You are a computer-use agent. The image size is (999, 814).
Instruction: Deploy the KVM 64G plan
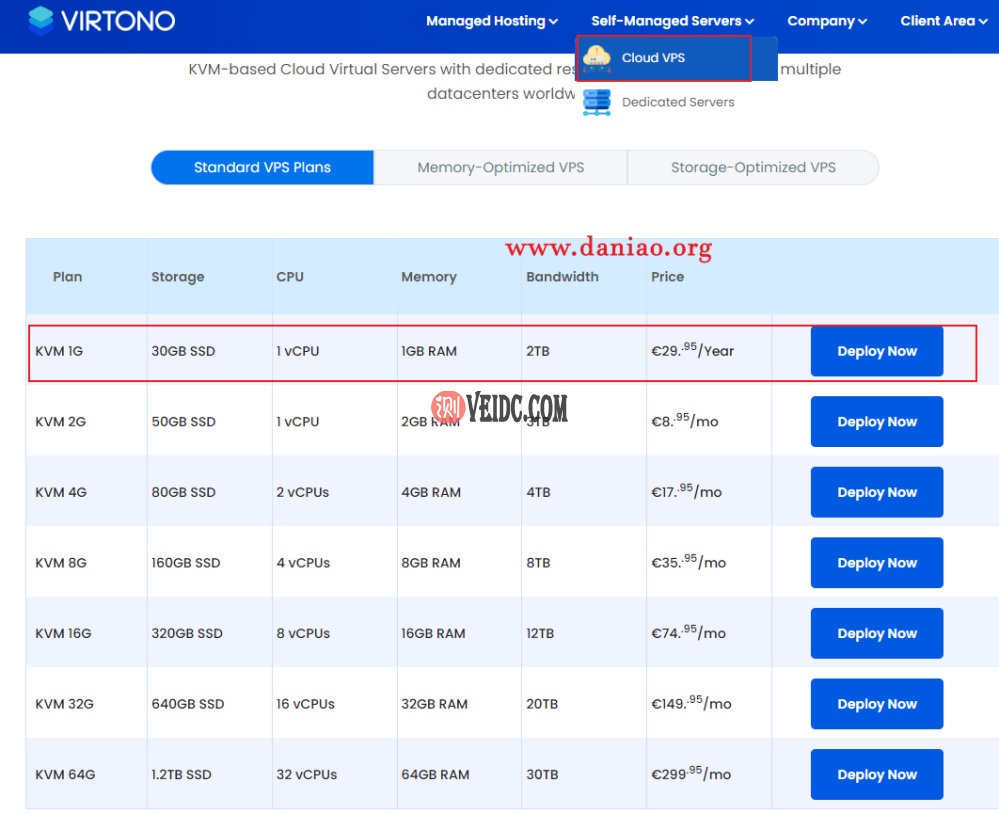pyautogui.click(x=876, y=775)
